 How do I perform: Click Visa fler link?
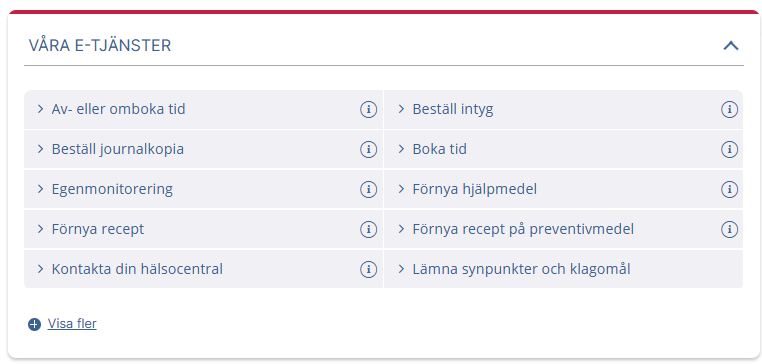72,324
